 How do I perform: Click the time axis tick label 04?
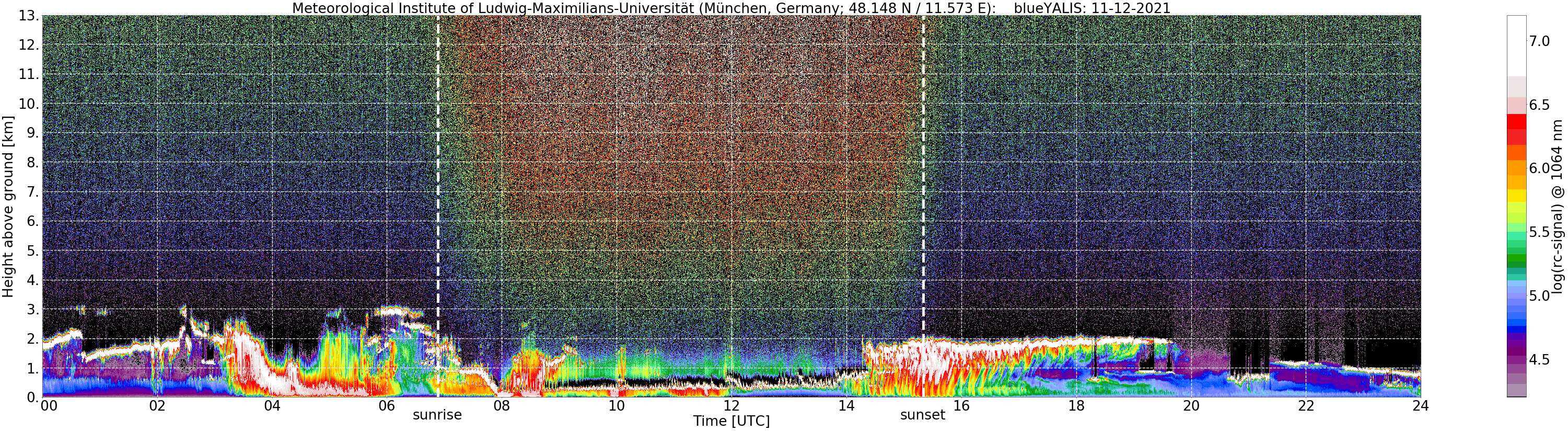pyautogui.click(x=272, y=405)
